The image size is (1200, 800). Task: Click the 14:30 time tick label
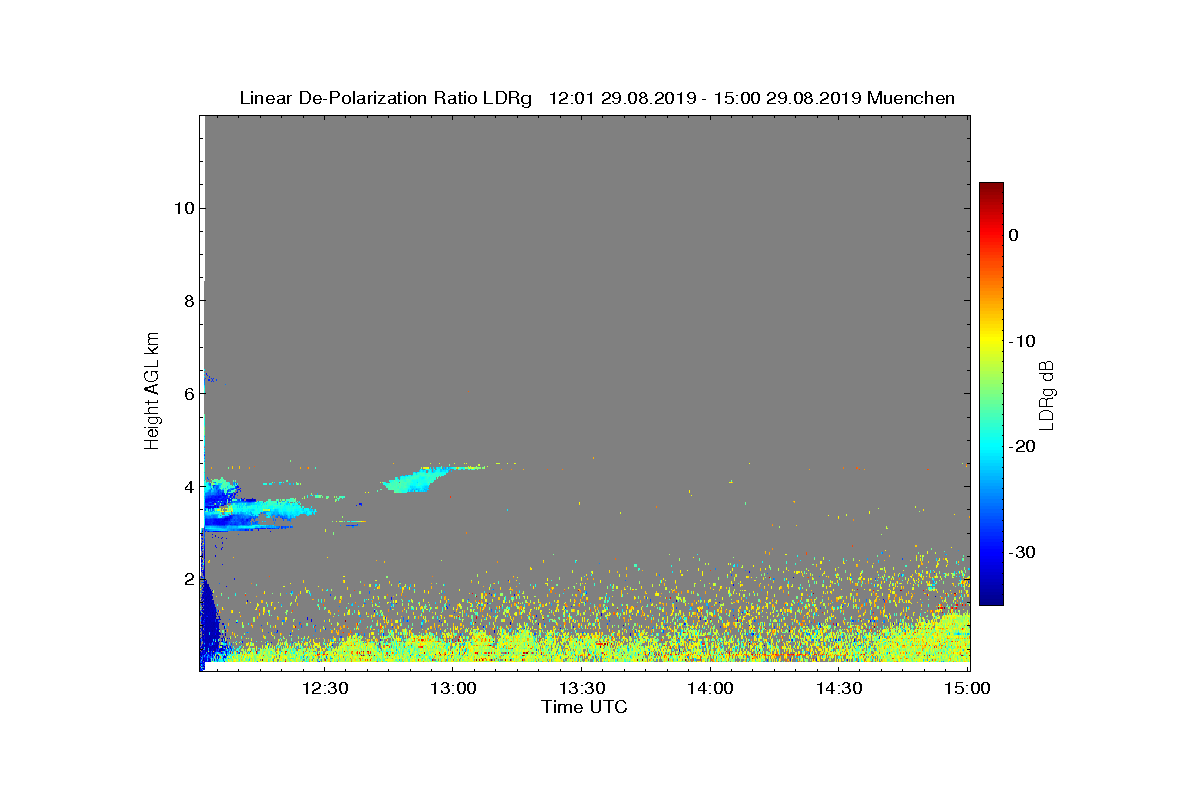839,688
